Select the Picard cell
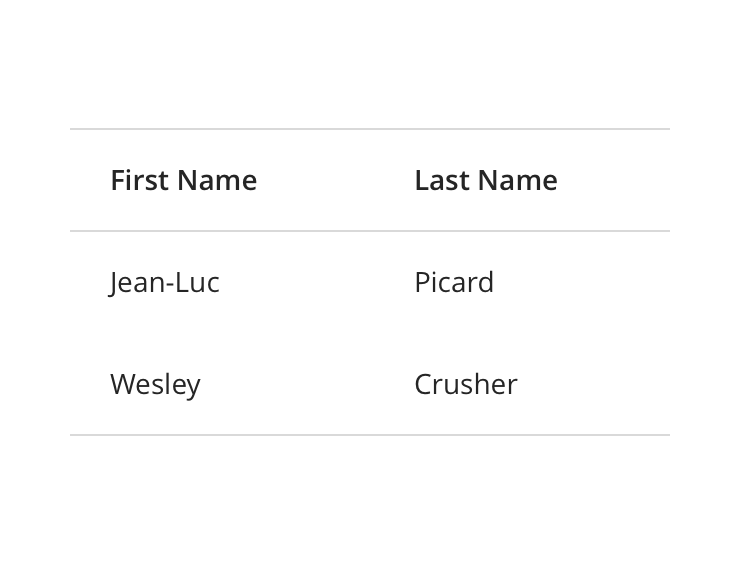Viewport: 740px width, 564px height. (454, 282)
